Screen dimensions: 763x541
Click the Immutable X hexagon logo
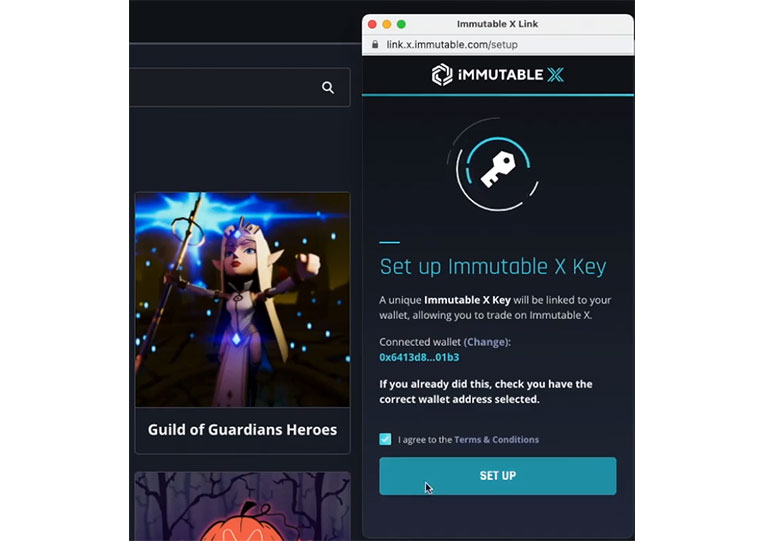[442, 75]
